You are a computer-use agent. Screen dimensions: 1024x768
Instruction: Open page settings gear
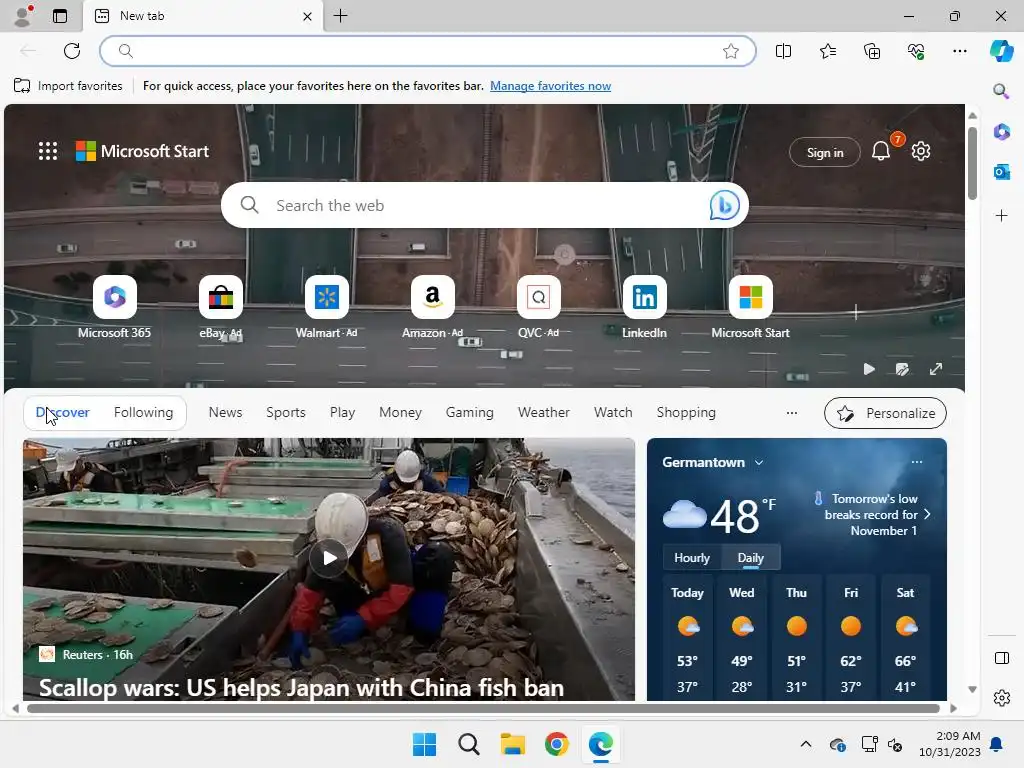pyautogui.click(x=921, y=152)
